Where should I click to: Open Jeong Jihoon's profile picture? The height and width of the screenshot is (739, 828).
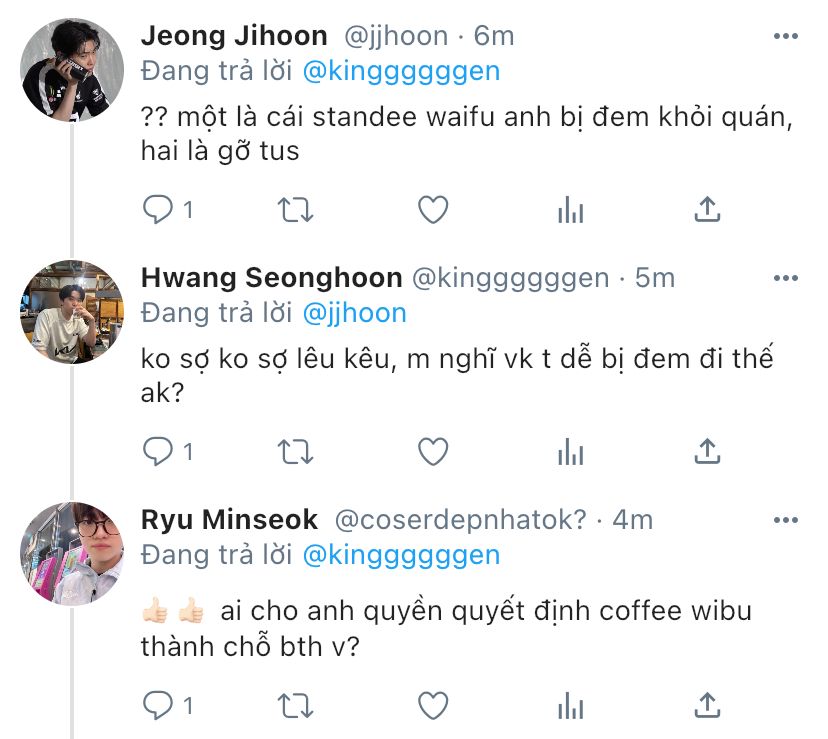tap(72, 70)
